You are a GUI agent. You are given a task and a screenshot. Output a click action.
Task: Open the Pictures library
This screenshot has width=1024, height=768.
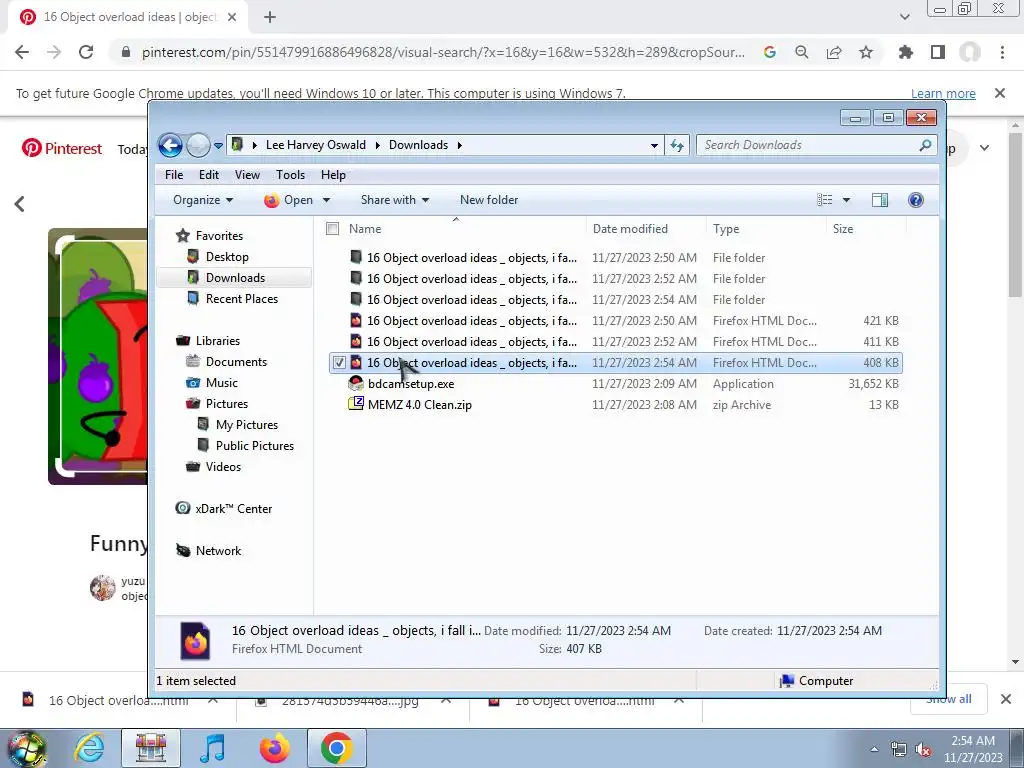pos(227,404)
